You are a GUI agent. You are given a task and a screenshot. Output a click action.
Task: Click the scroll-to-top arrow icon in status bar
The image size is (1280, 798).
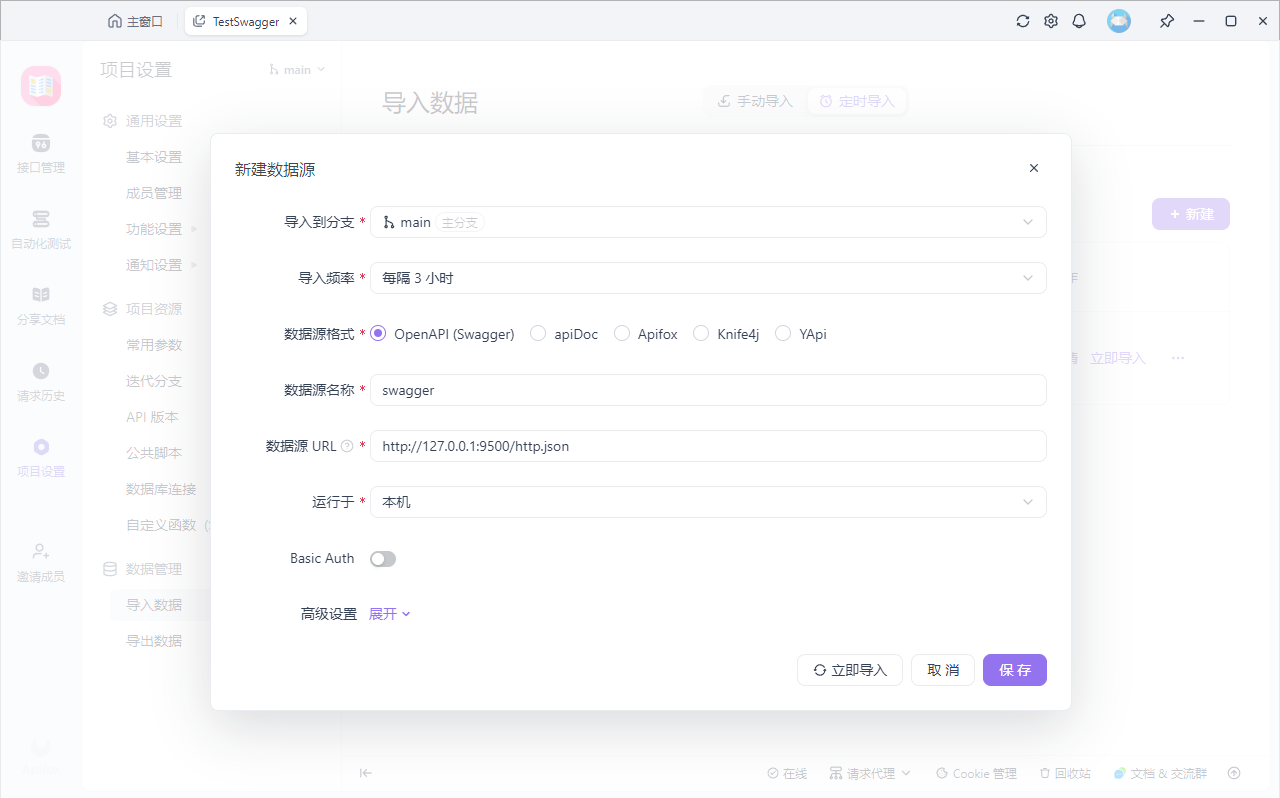(x=1234, y=773)
